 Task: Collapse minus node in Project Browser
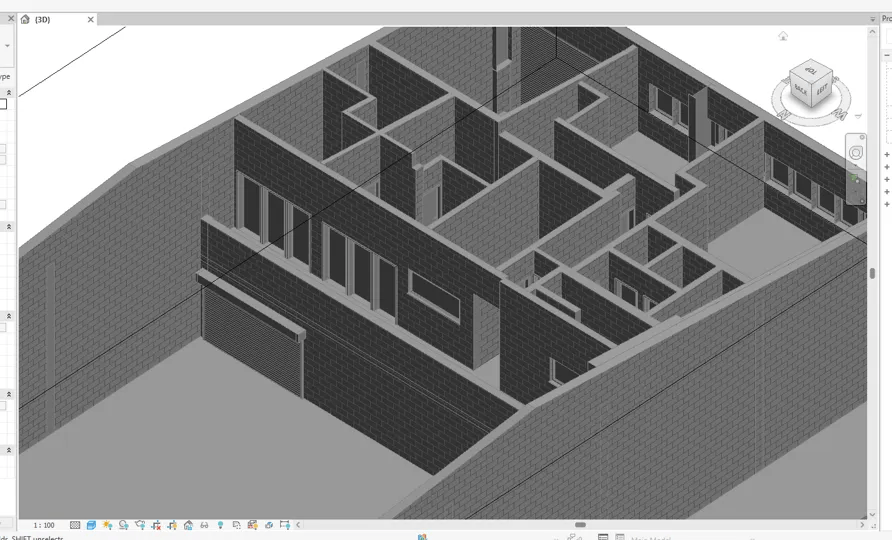point(887,55)
